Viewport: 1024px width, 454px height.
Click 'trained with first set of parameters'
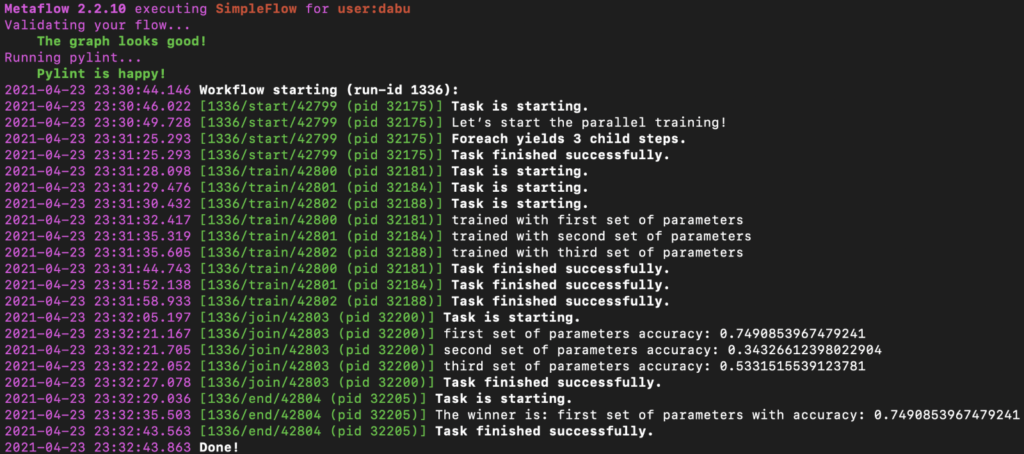pyautogui.click(x=597, y=220)
